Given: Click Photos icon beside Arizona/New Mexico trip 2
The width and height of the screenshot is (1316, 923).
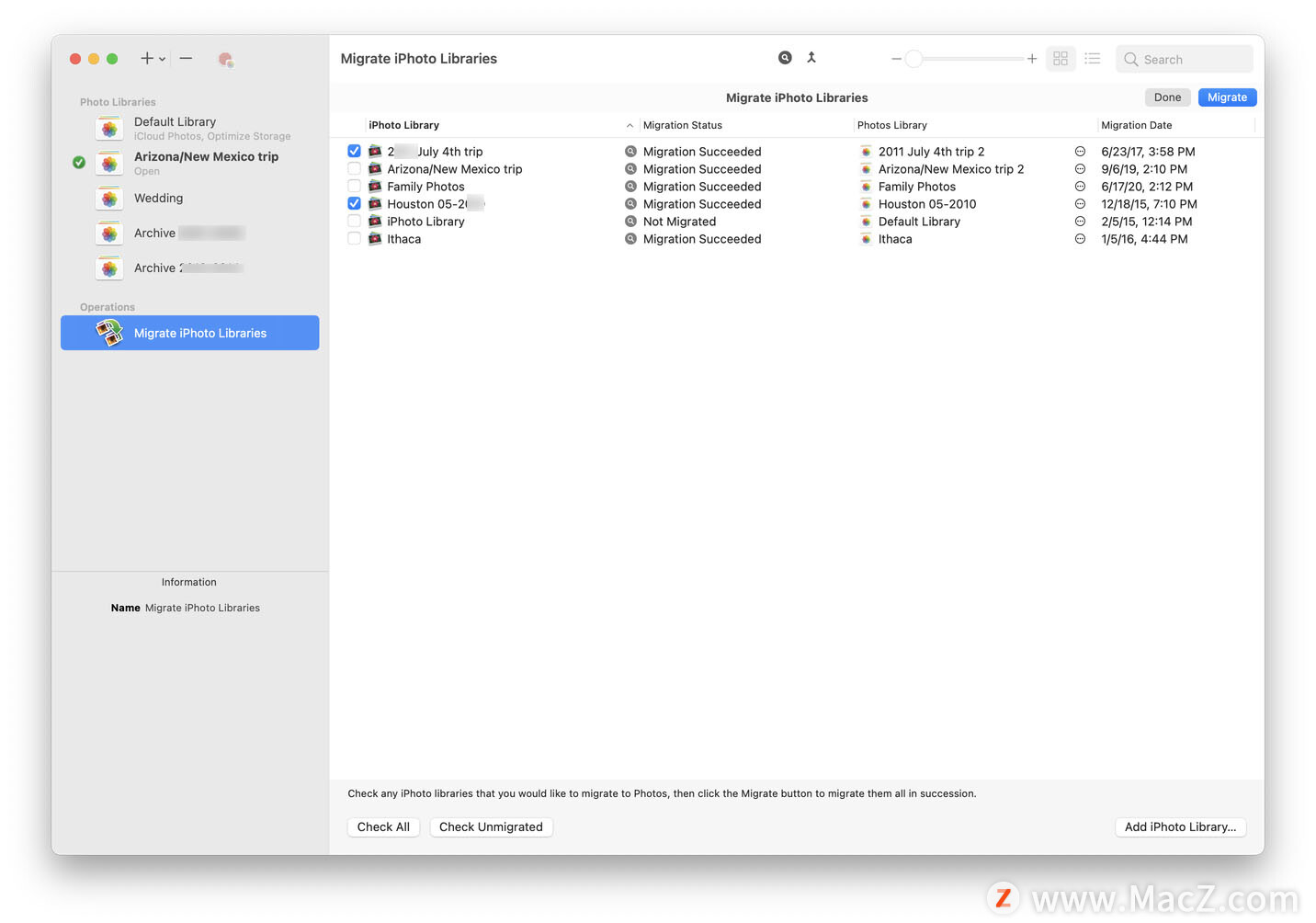Looking at the screenshot, I should pos(866,169).
